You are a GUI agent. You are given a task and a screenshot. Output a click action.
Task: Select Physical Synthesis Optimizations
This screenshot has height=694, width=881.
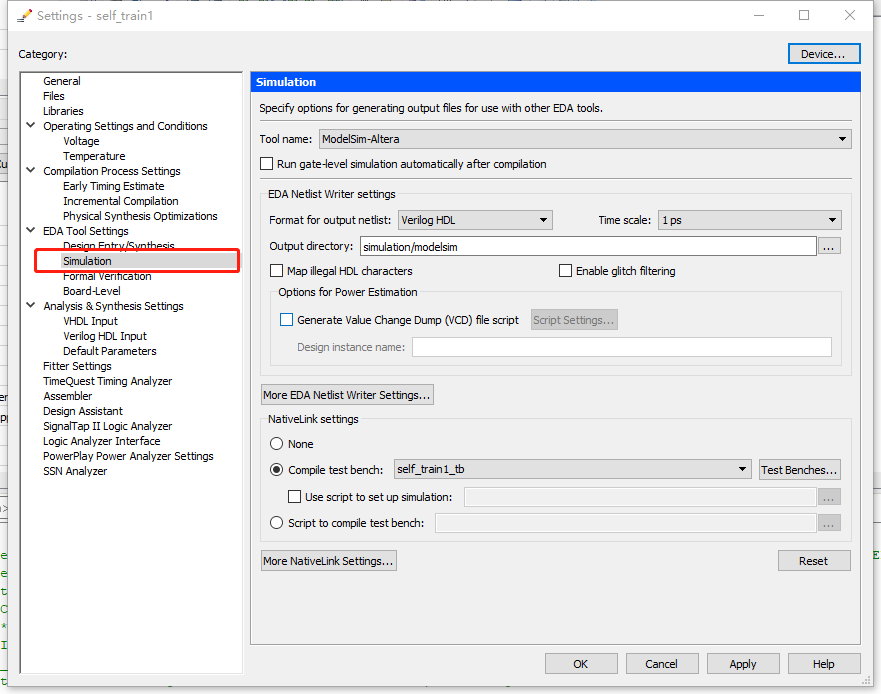[x=140, y=216]
